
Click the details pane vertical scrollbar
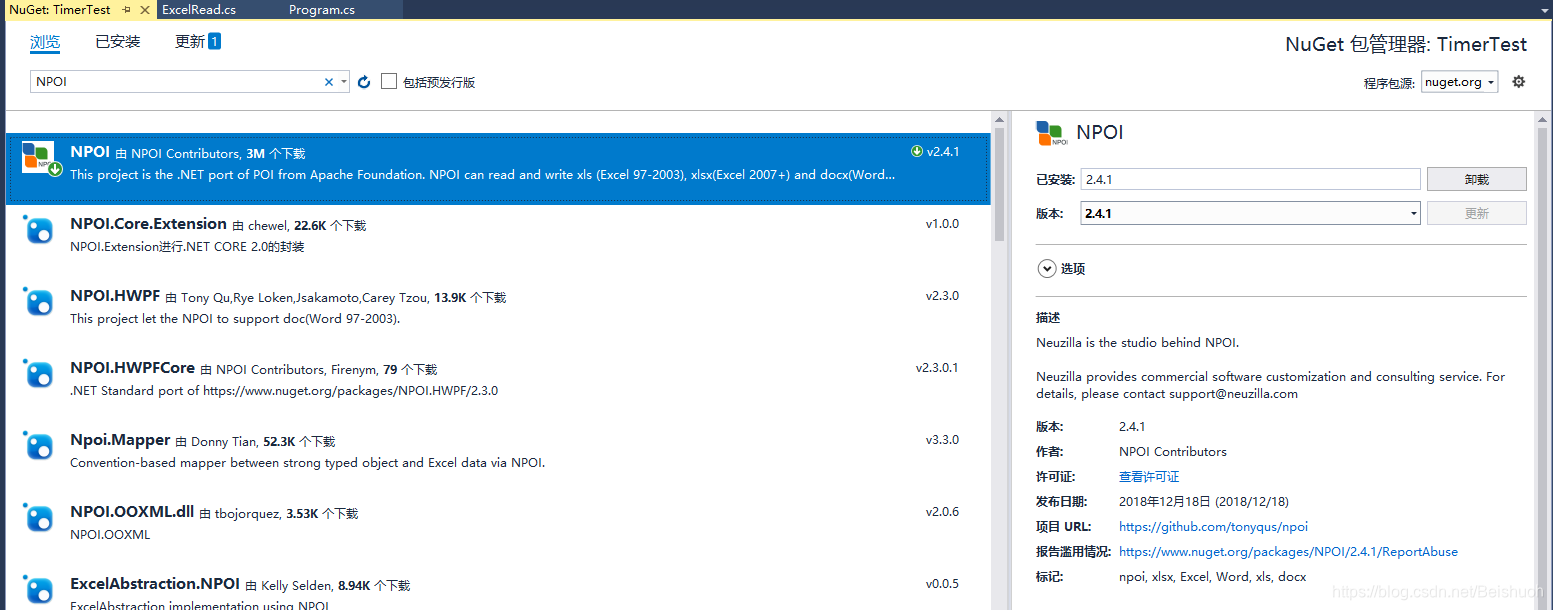pos(1544,360)
